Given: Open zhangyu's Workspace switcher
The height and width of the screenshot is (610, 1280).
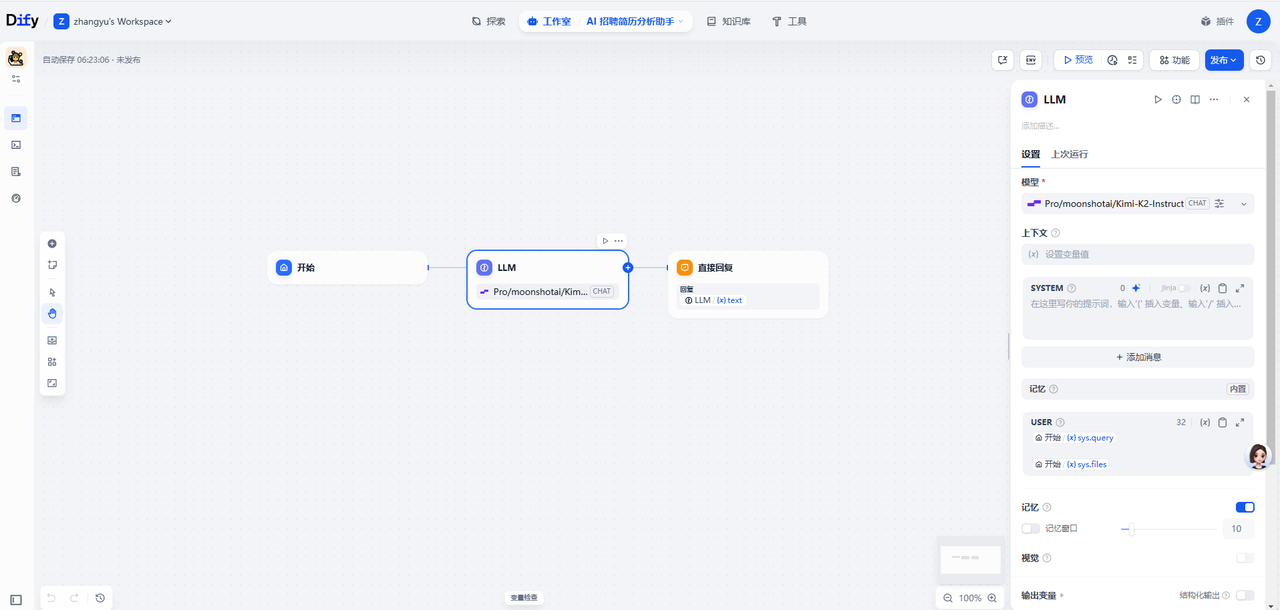Looking at the screenshot, I should click(x=113, y=21).
